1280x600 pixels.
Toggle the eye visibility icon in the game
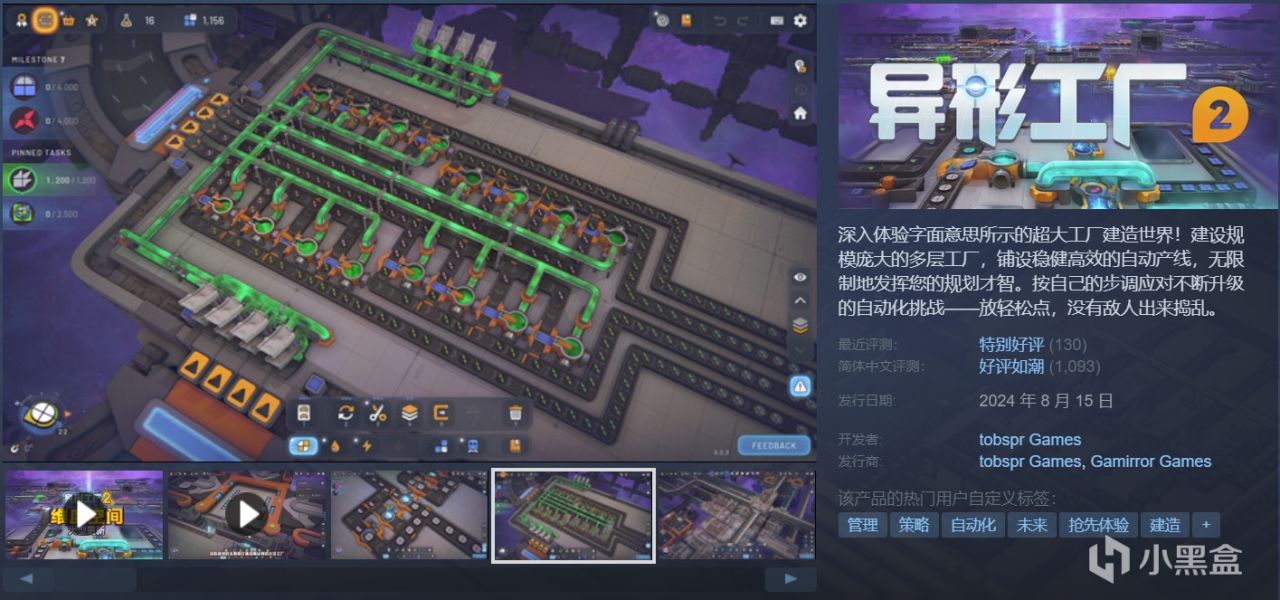pos(800,277)
